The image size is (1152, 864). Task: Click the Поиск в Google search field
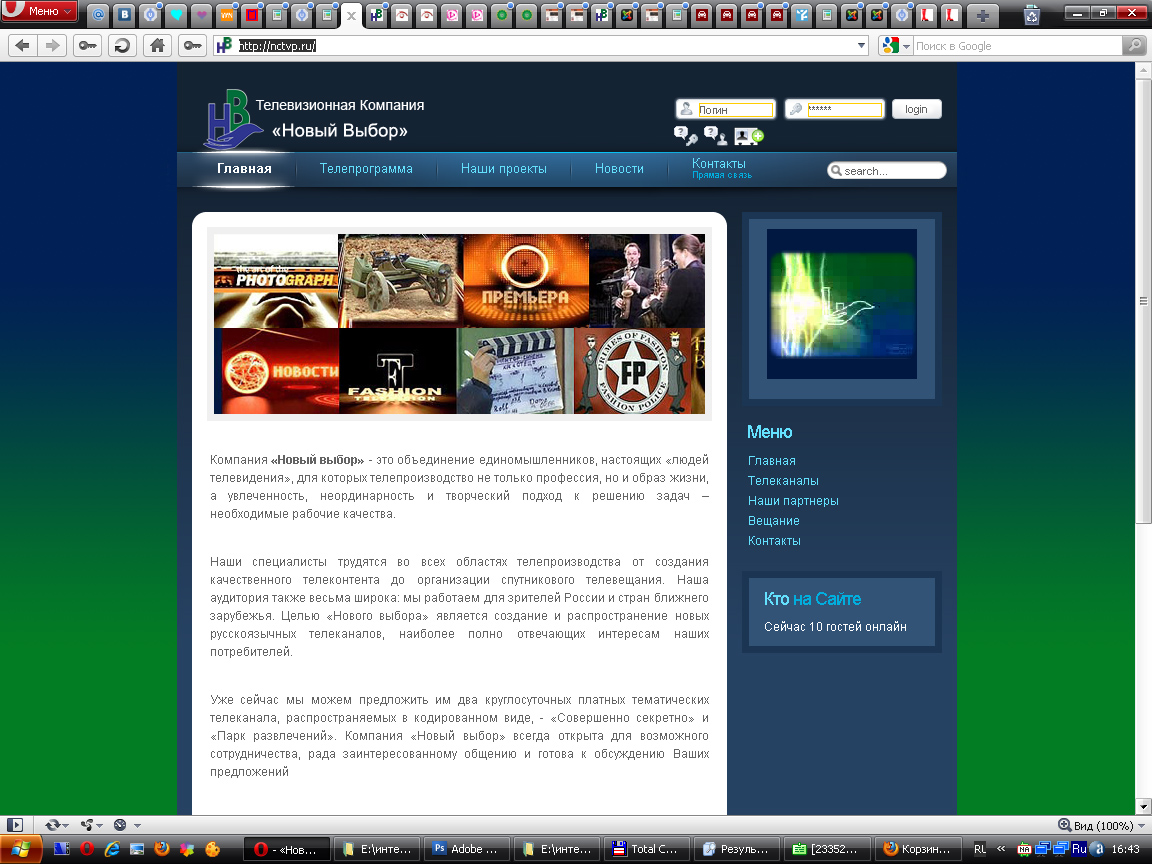[x=1018, y=46]
